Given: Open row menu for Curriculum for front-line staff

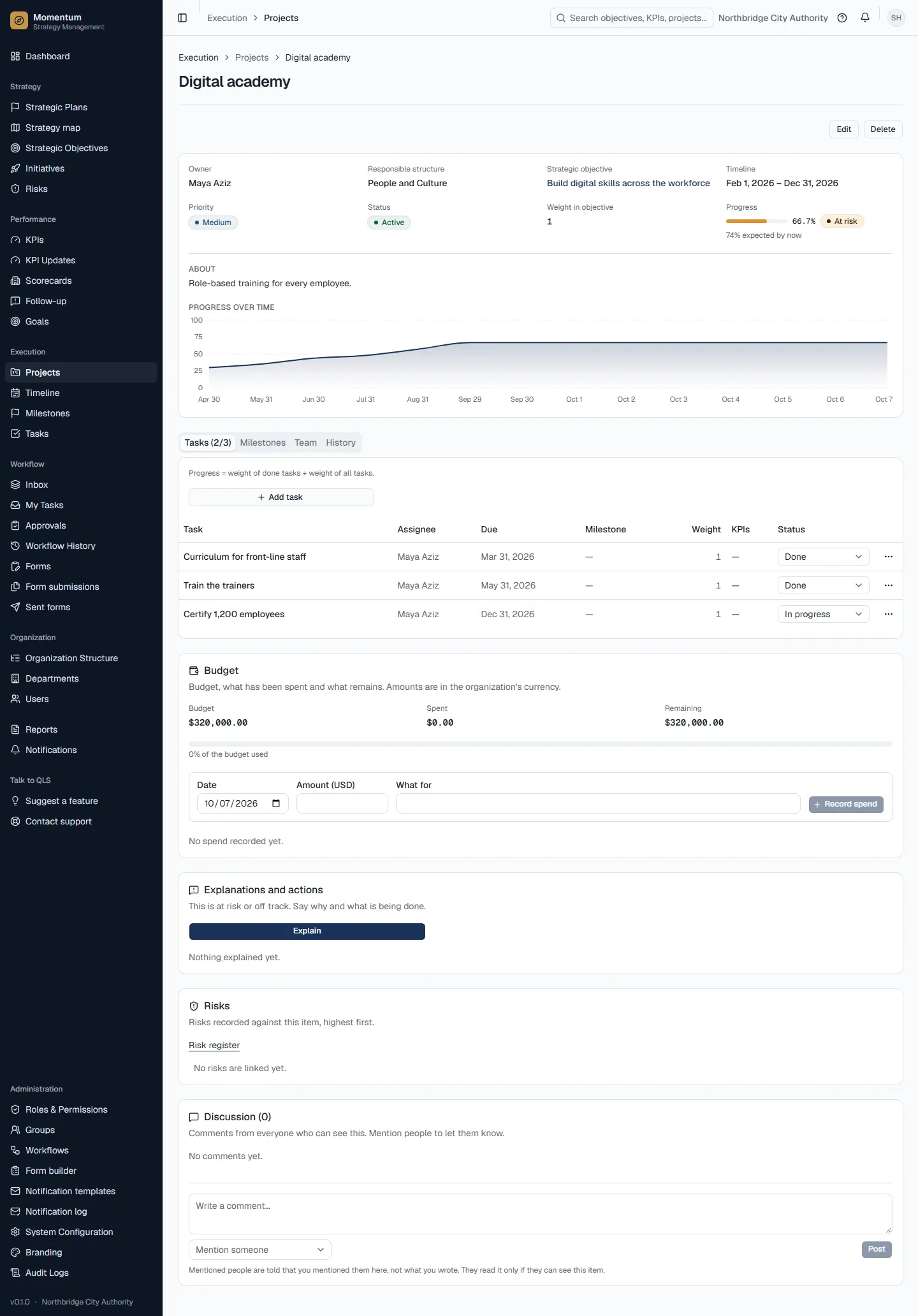Looking at the screenshot, I should (889, 557).
